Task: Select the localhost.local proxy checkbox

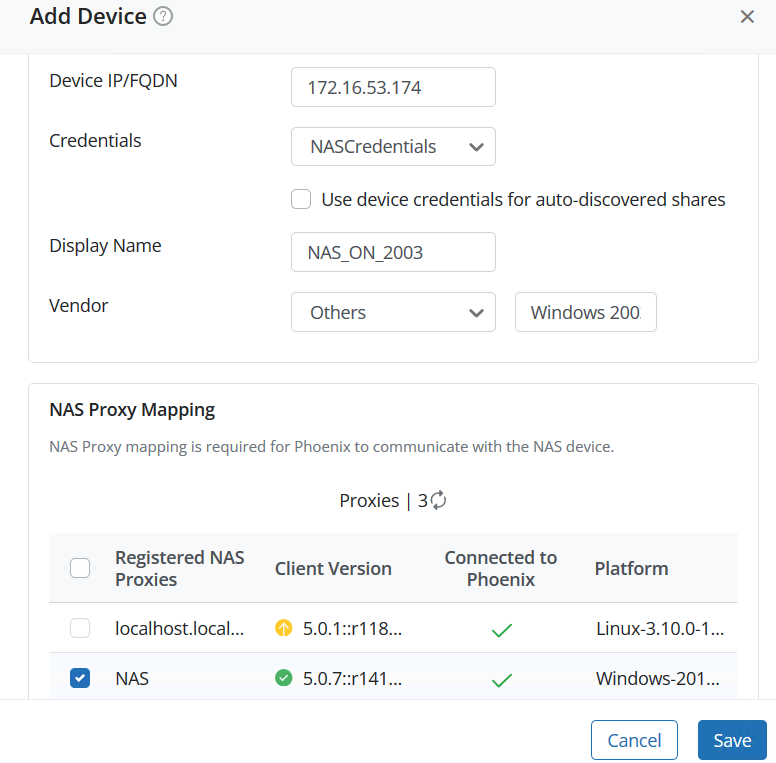Action: [80, 629]
